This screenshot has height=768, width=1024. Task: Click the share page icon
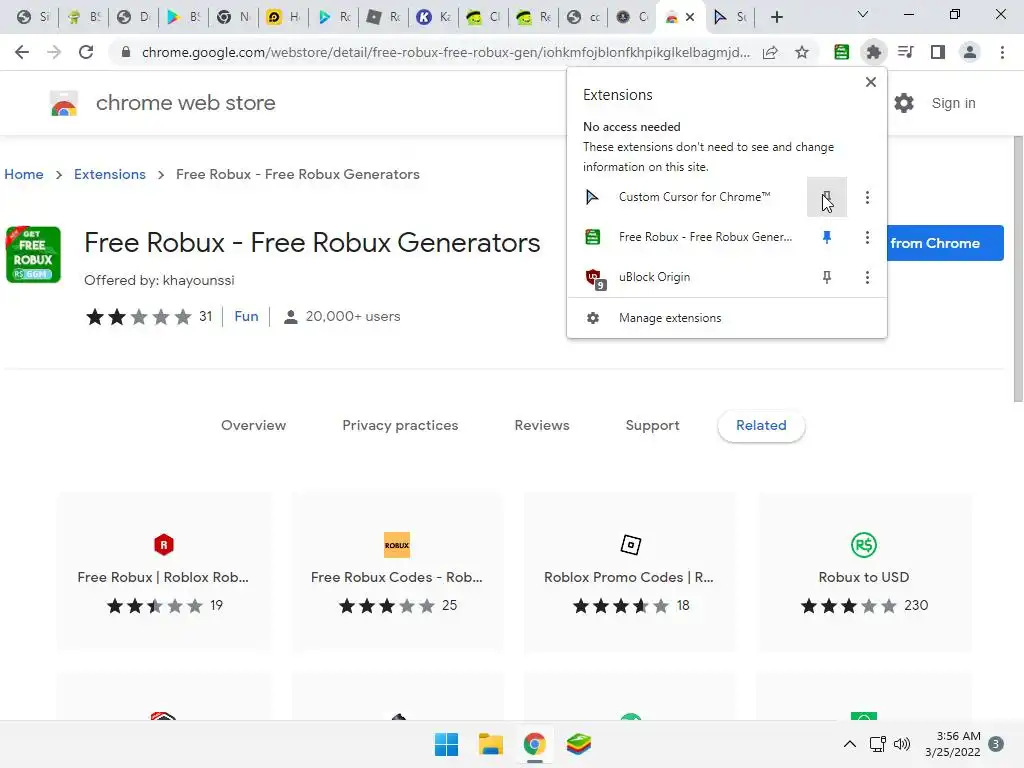[770, 52]
